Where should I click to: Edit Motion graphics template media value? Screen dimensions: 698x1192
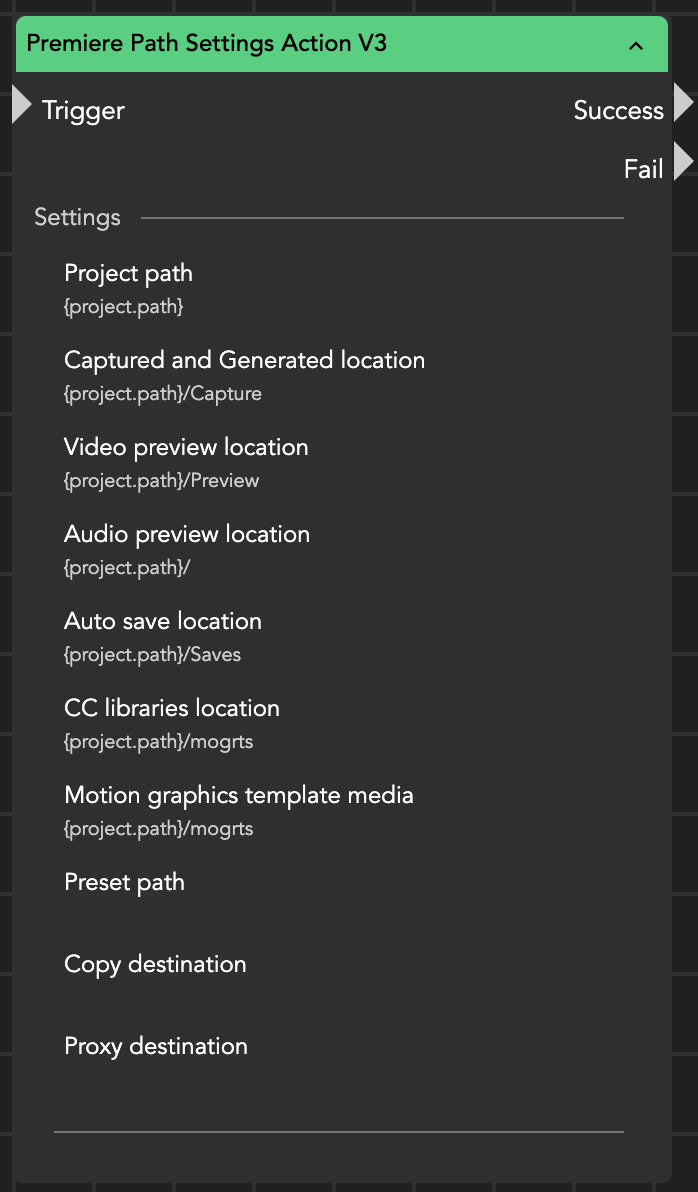158,829
